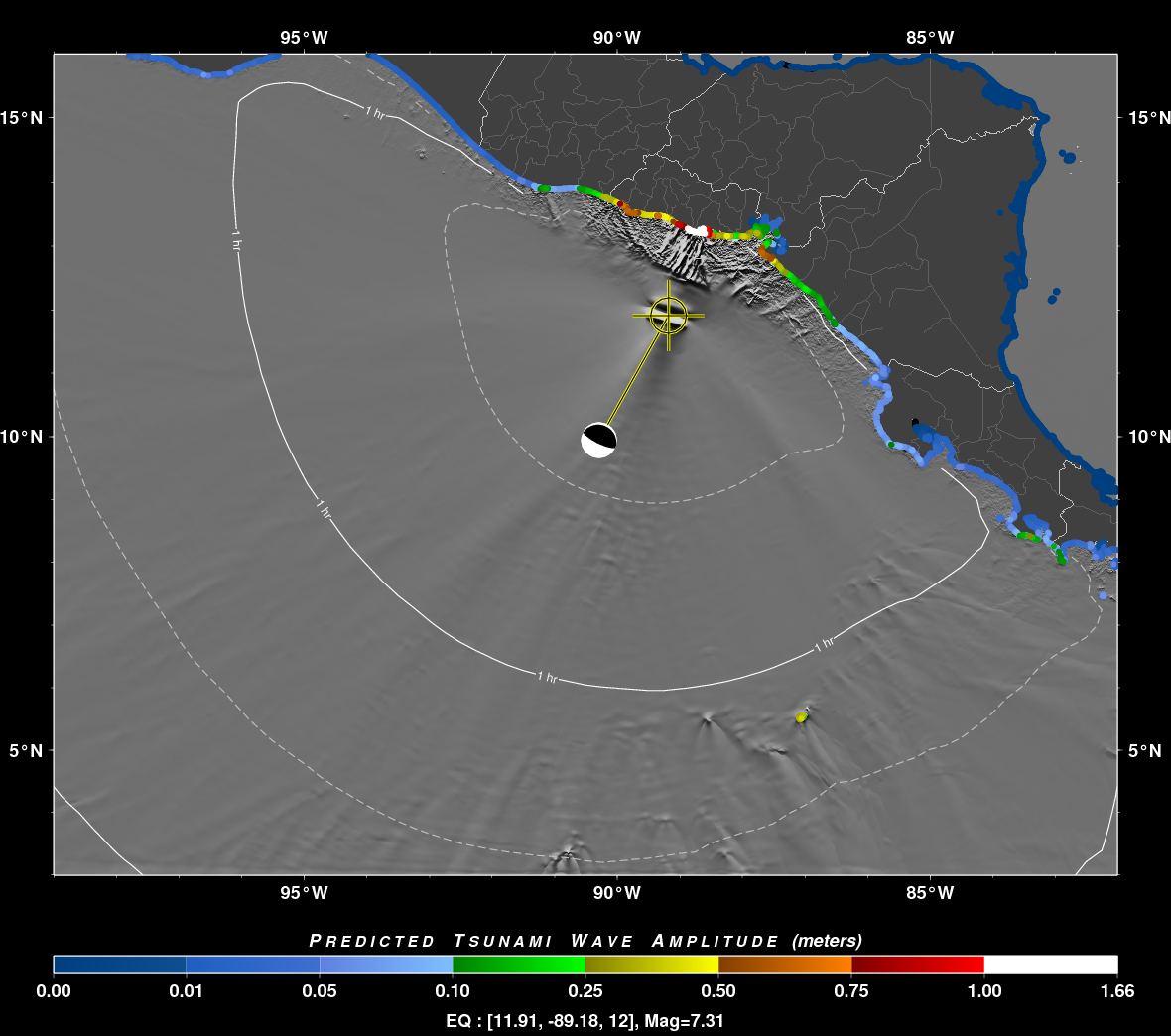The height and width of the screenshot is (1036, 1171).
Task: Select the black-and-white focal mechanism beachball
Action: 598,440
